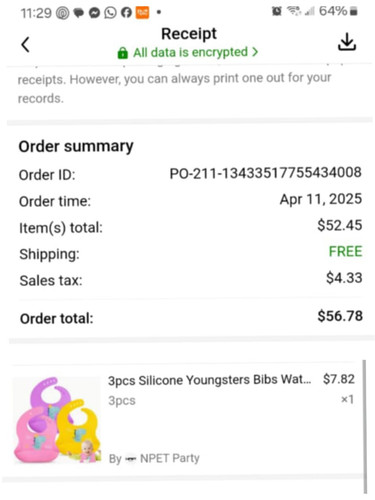375x500 pixels.
Task: Open the Facebook notification icon in status bar
Action: coord(126,13)
